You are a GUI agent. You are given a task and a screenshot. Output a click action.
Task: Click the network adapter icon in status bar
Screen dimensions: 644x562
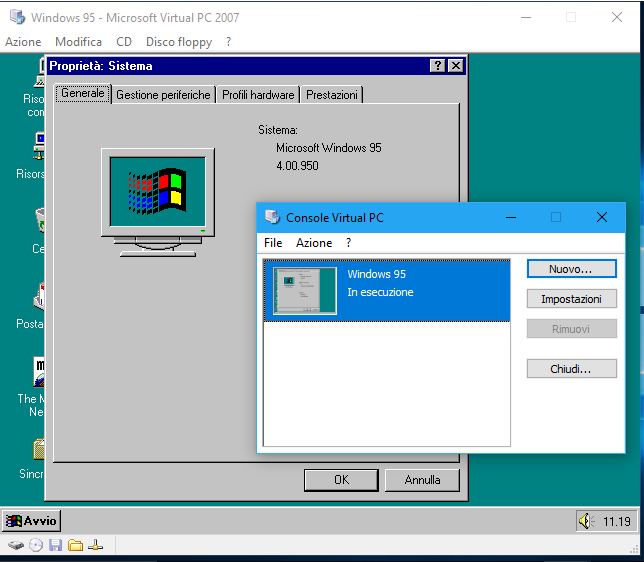[96, 546]
